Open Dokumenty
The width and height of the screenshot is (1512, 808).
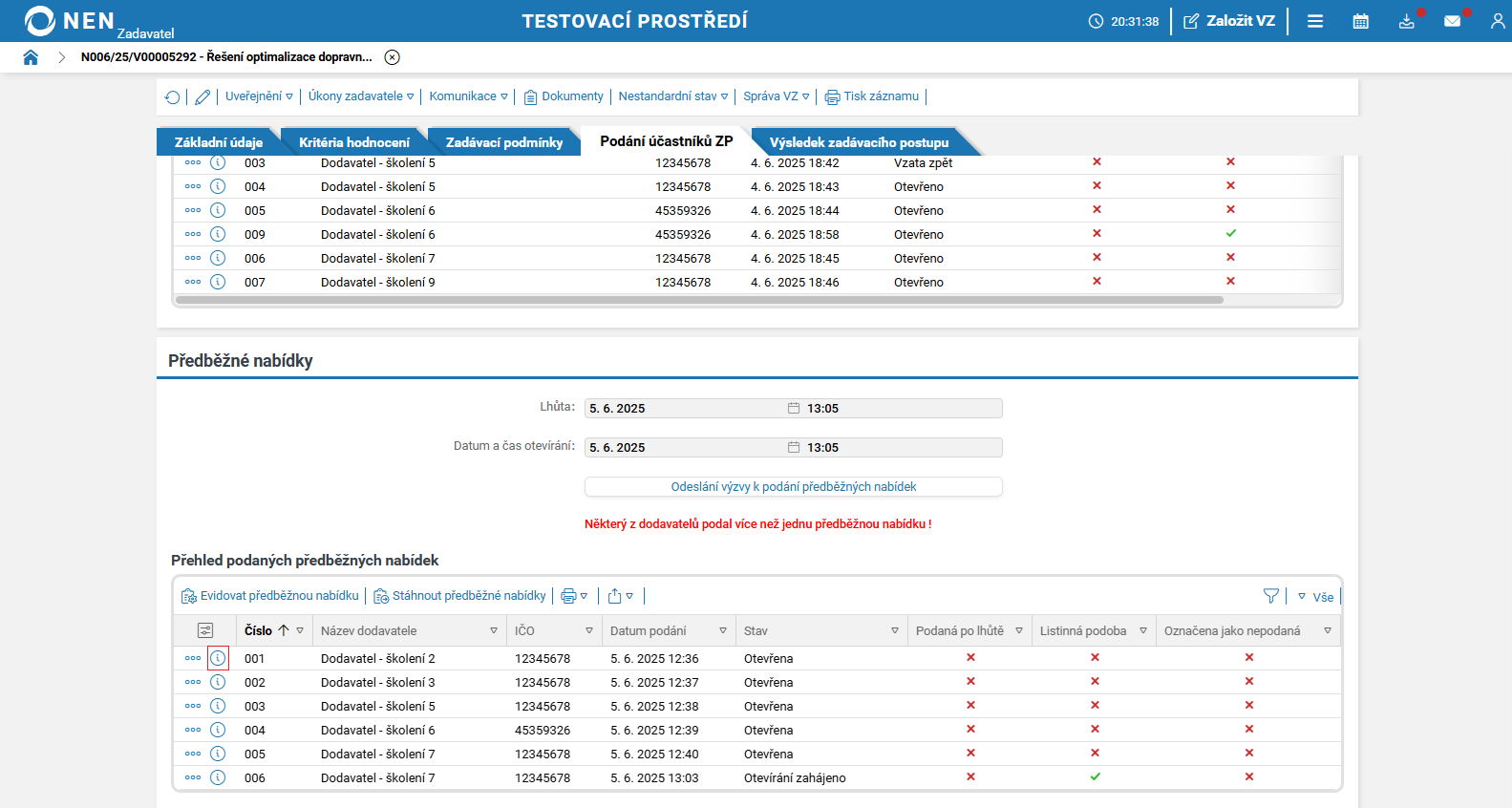pyautogui.click(x=564, y=96)
